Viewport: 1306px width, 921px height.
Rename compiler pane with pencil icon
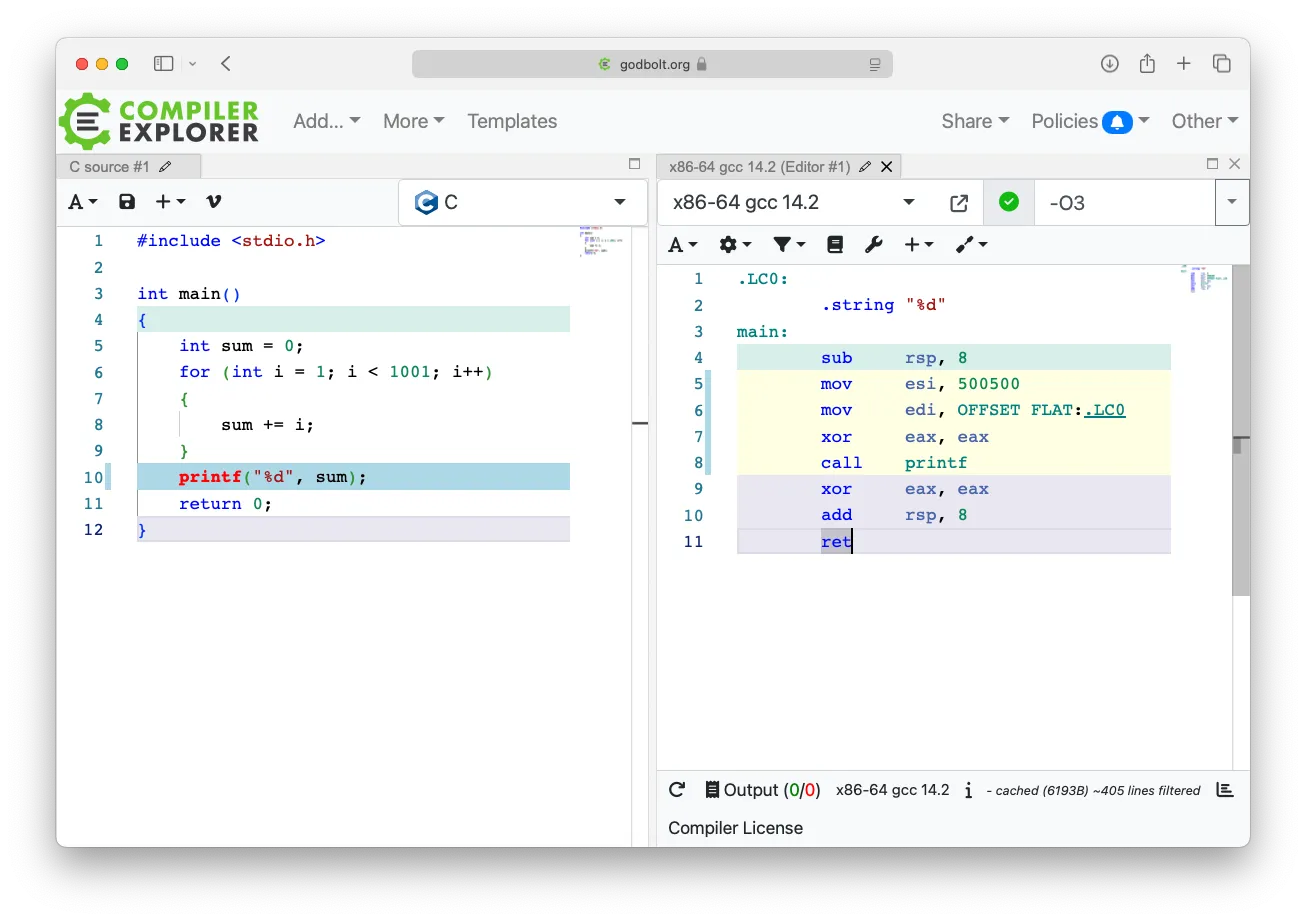click(x=865, y=167)
